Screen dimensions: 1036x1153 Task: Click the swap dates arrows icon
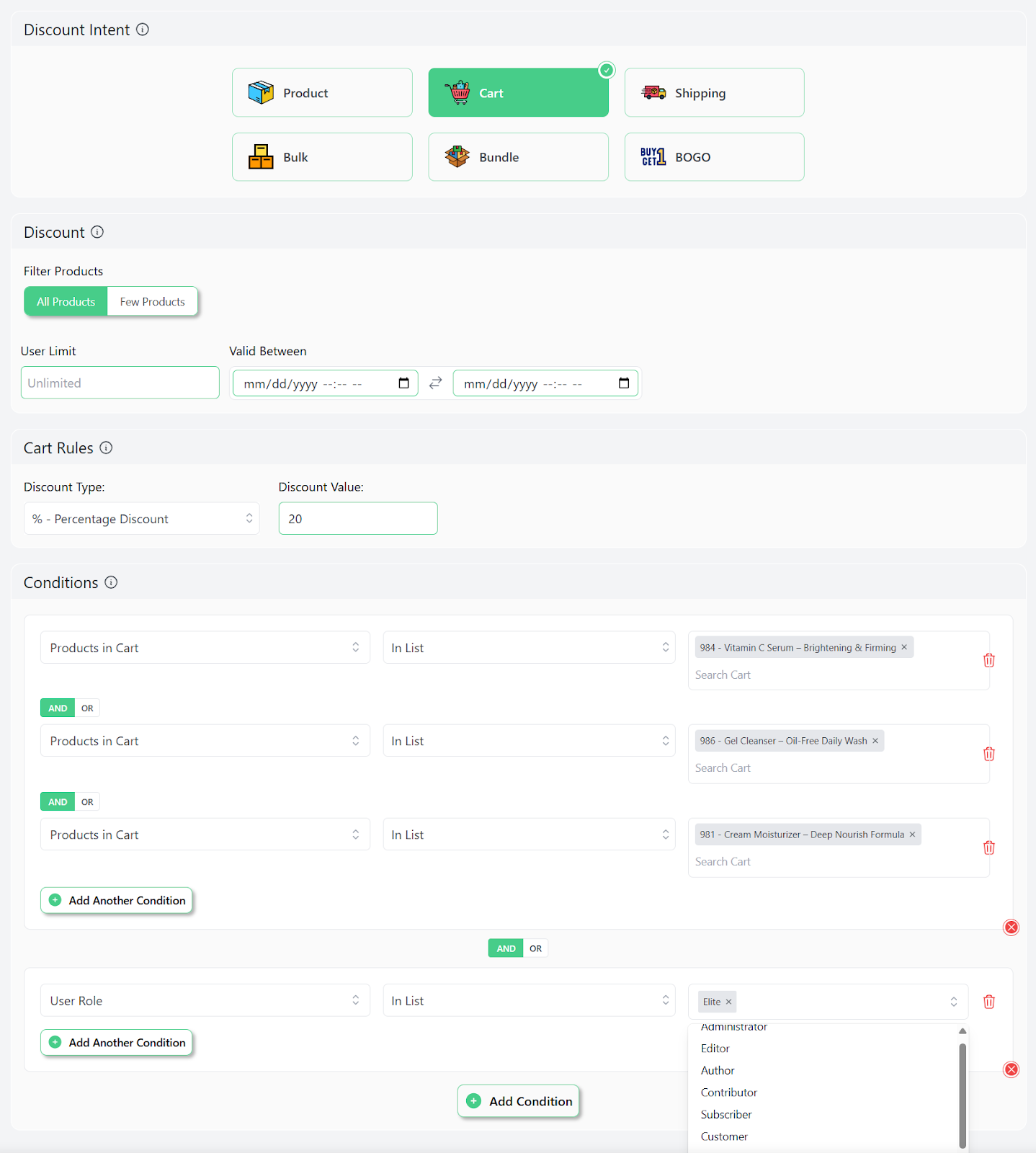coord(435,383)
